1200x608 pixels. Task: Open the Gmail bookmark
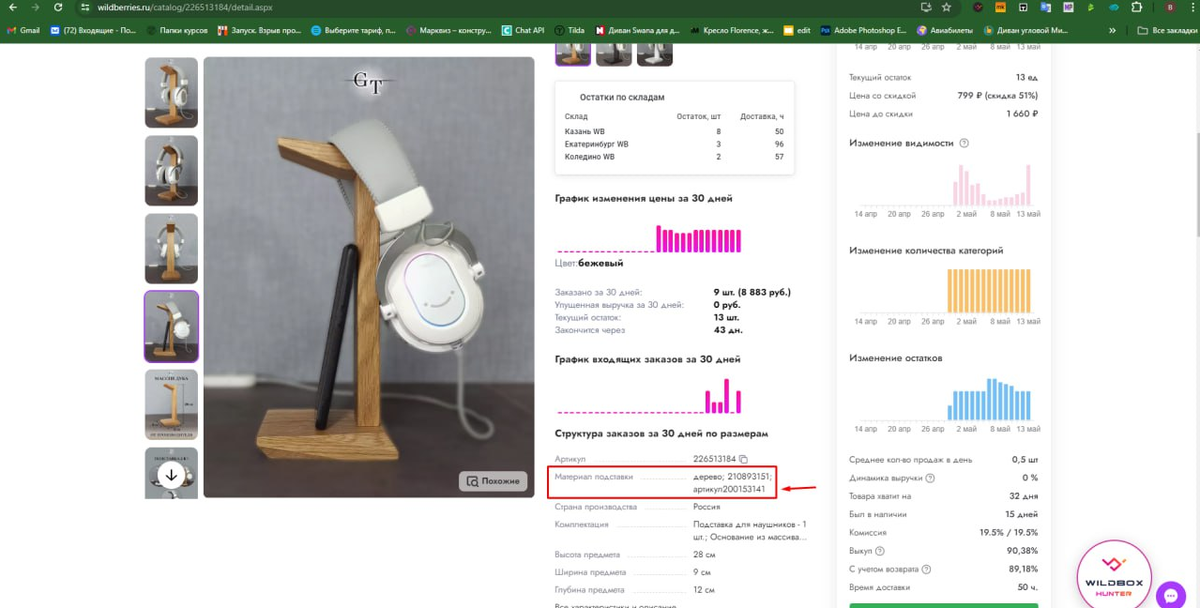[x=23, y=30]
